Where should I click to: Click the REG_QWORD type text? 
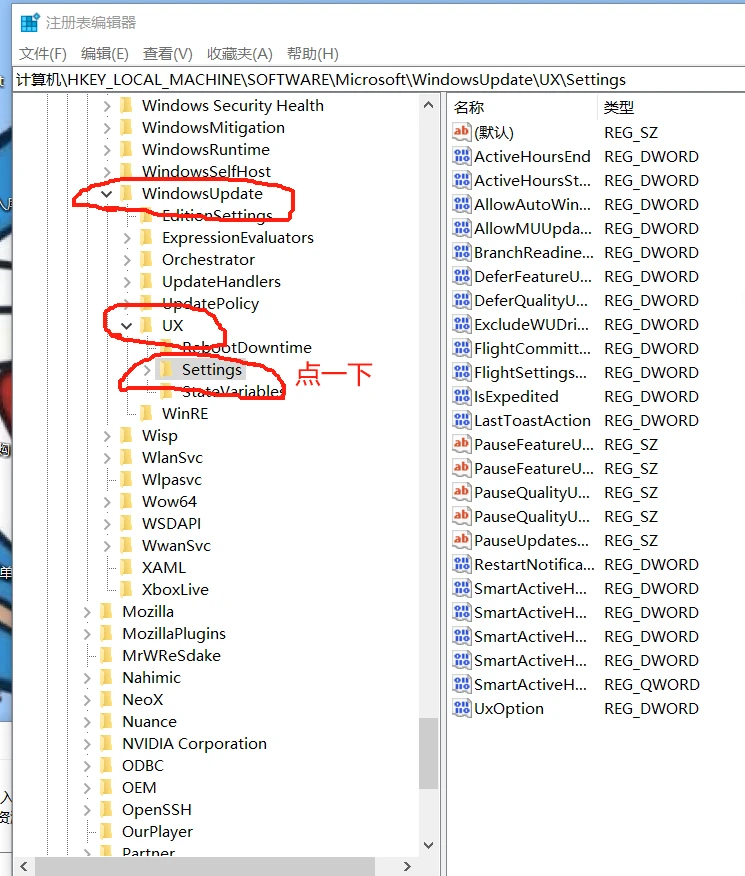pos(652,685)
